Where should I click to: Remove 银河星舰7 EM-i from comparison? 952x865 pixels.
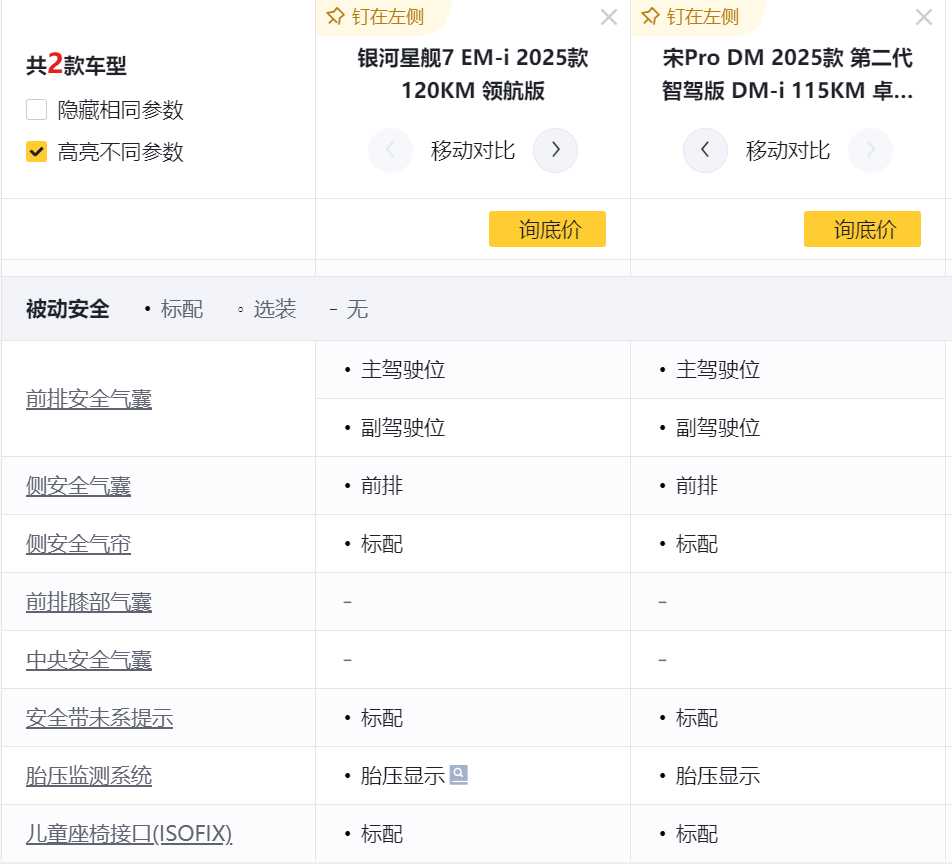click(x=608, y=17)
